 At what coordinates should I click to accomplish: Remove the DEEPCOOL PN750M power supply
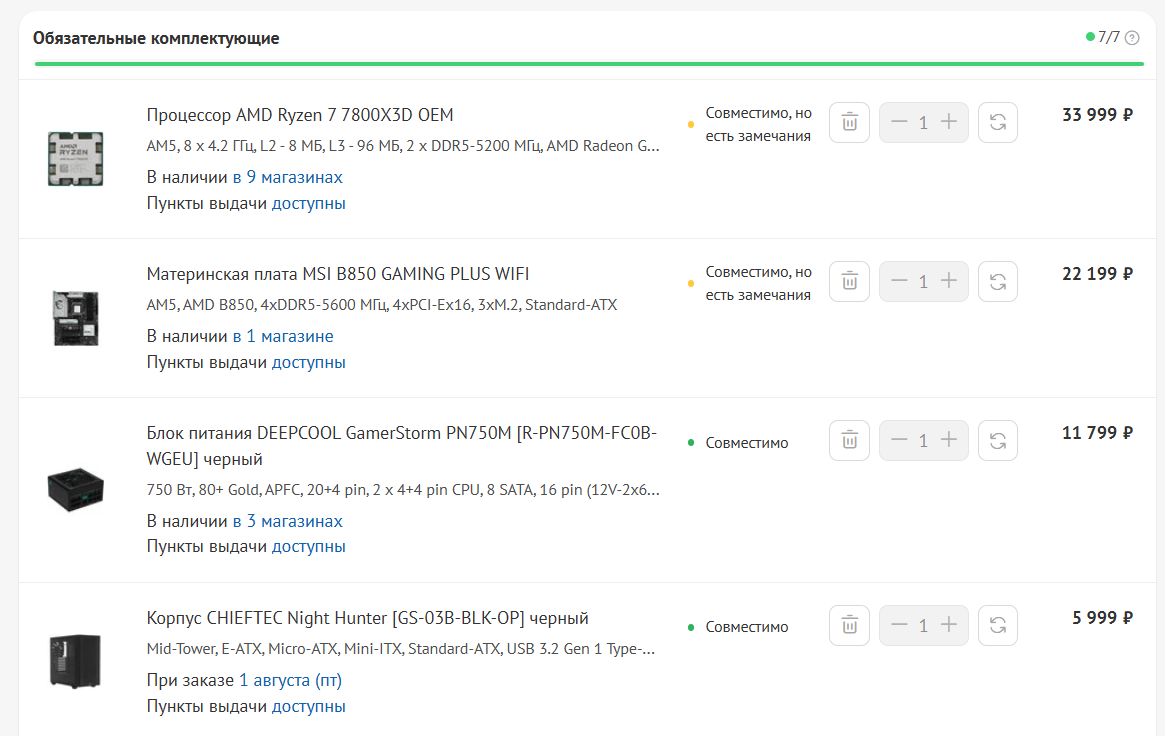[849, 440]
